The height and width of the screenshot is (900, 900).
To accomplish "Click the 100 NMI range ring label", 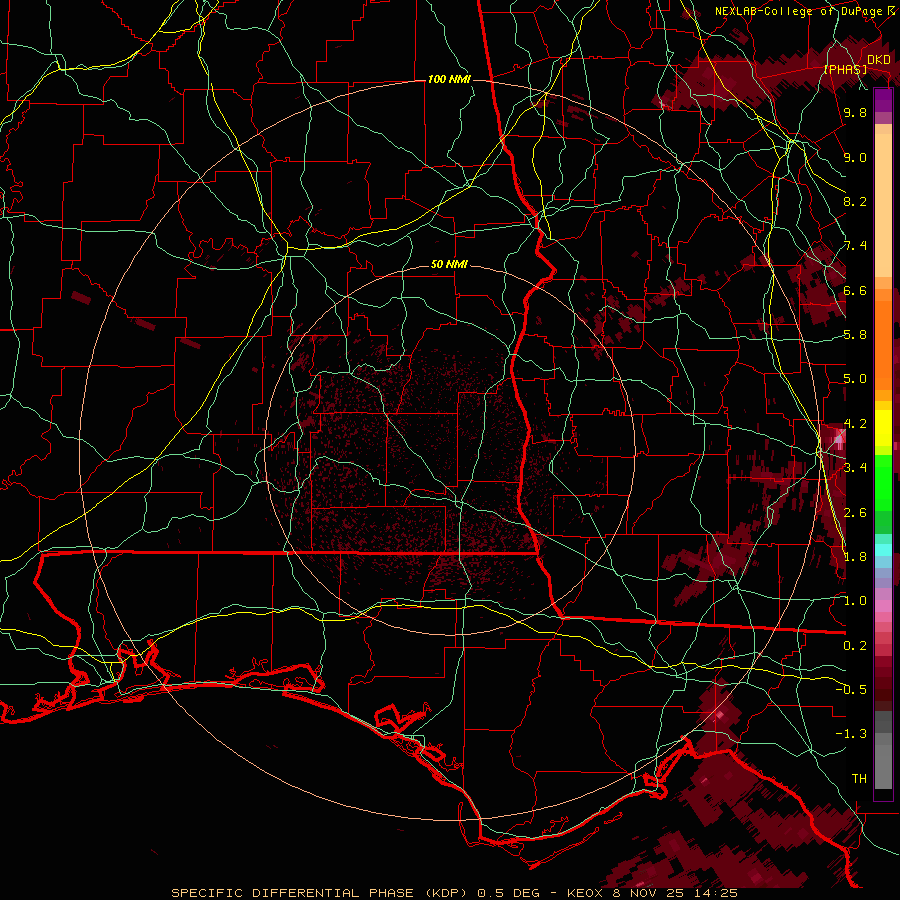I will 449,79.
